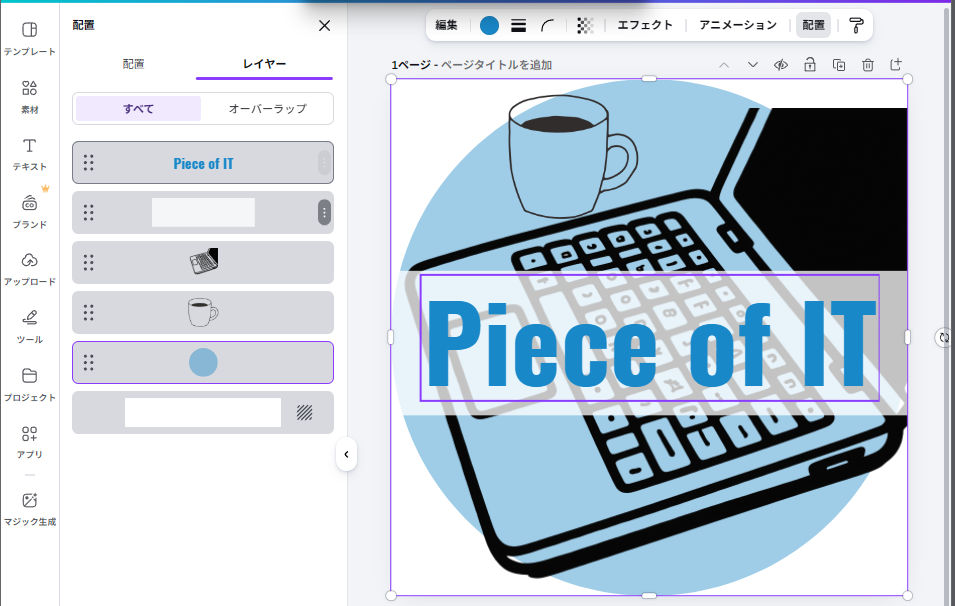Image resolution: width=955 pixels, height=606 pixels.
Task: Move page down with the chevron arrow
Action: (752, 65)
